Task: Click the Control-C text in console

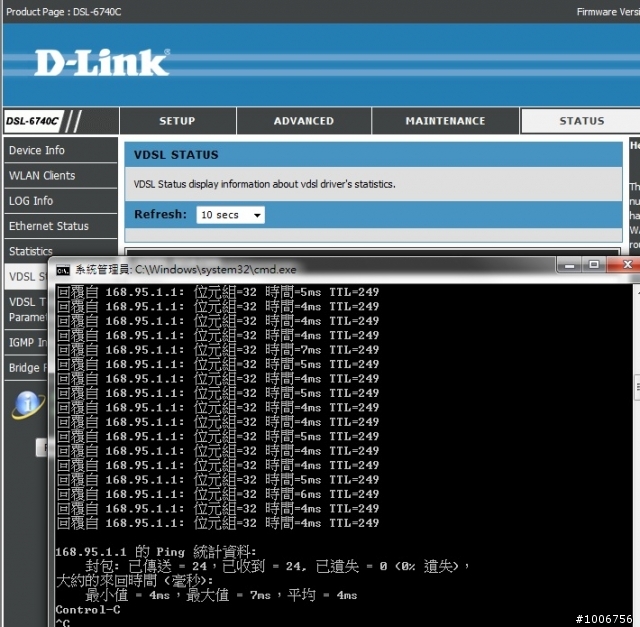Action: [88, 610]
